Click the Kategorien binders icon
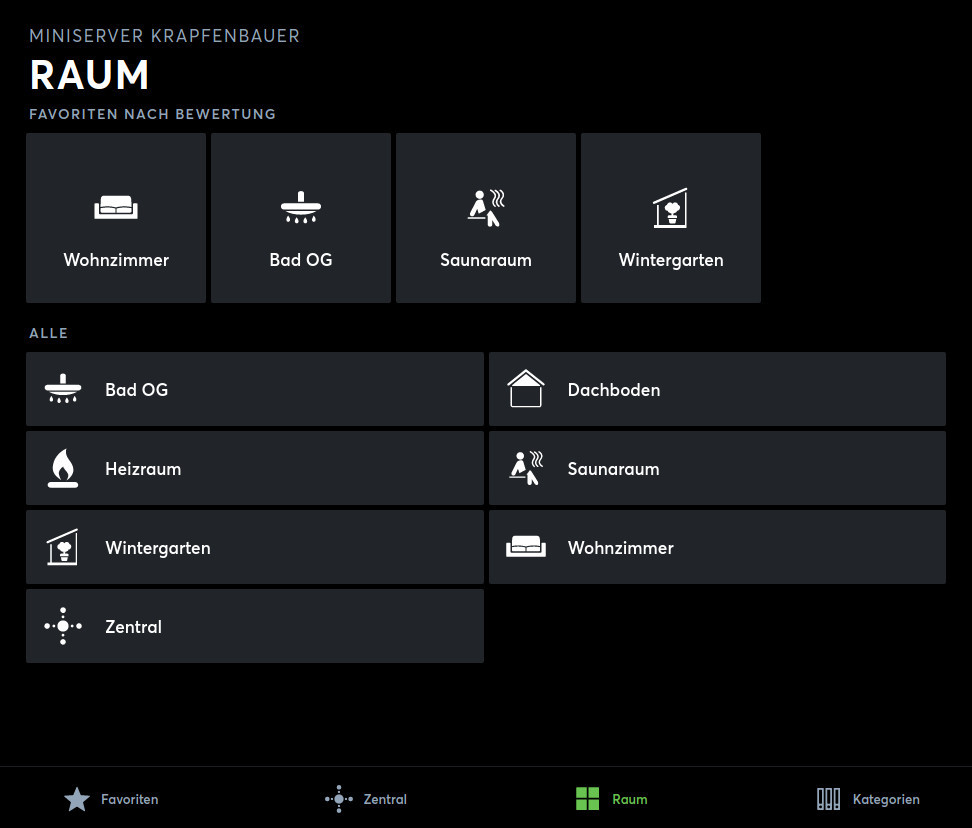Viewport: 972px width, 828px height. [x=828, y=799]
